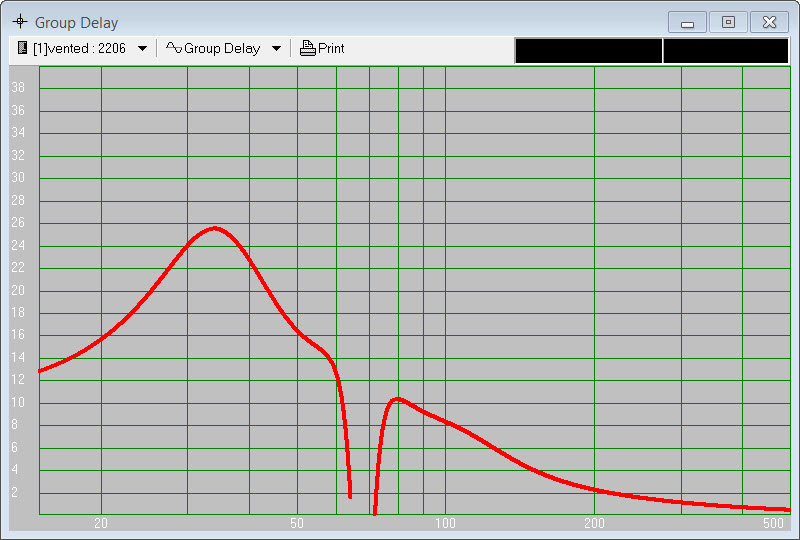Minimize the Group Delay window
Screen dimensions: 800x540
[x=687, y=22]
